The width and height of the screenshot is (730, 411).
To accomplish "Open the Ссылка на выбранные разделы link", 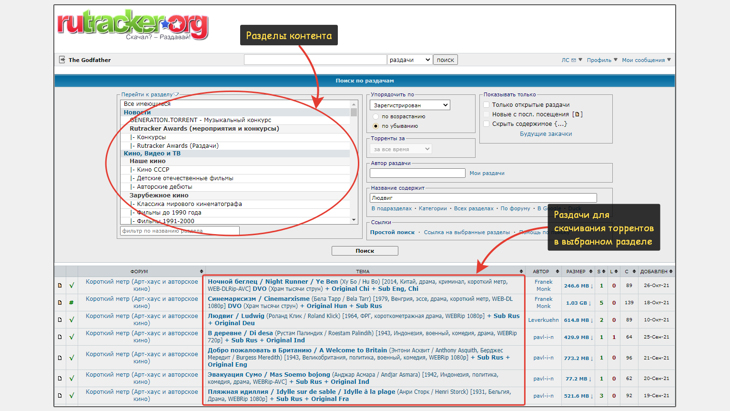I will click(466, 232).
